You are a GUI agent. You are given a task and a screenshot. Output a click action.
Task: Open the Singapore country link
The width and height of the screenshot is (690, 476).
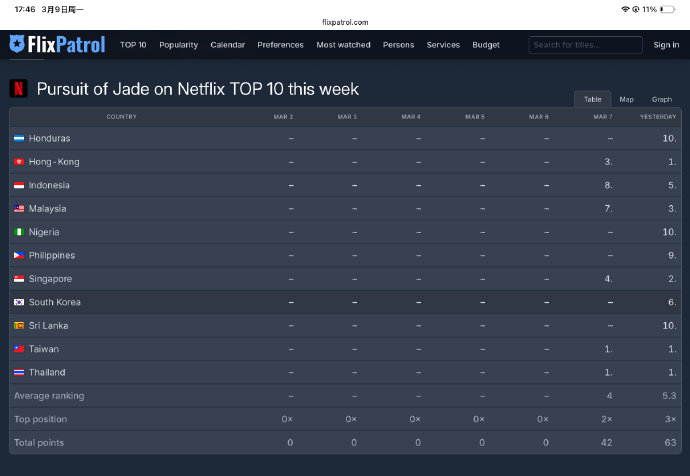click(50, 279)
